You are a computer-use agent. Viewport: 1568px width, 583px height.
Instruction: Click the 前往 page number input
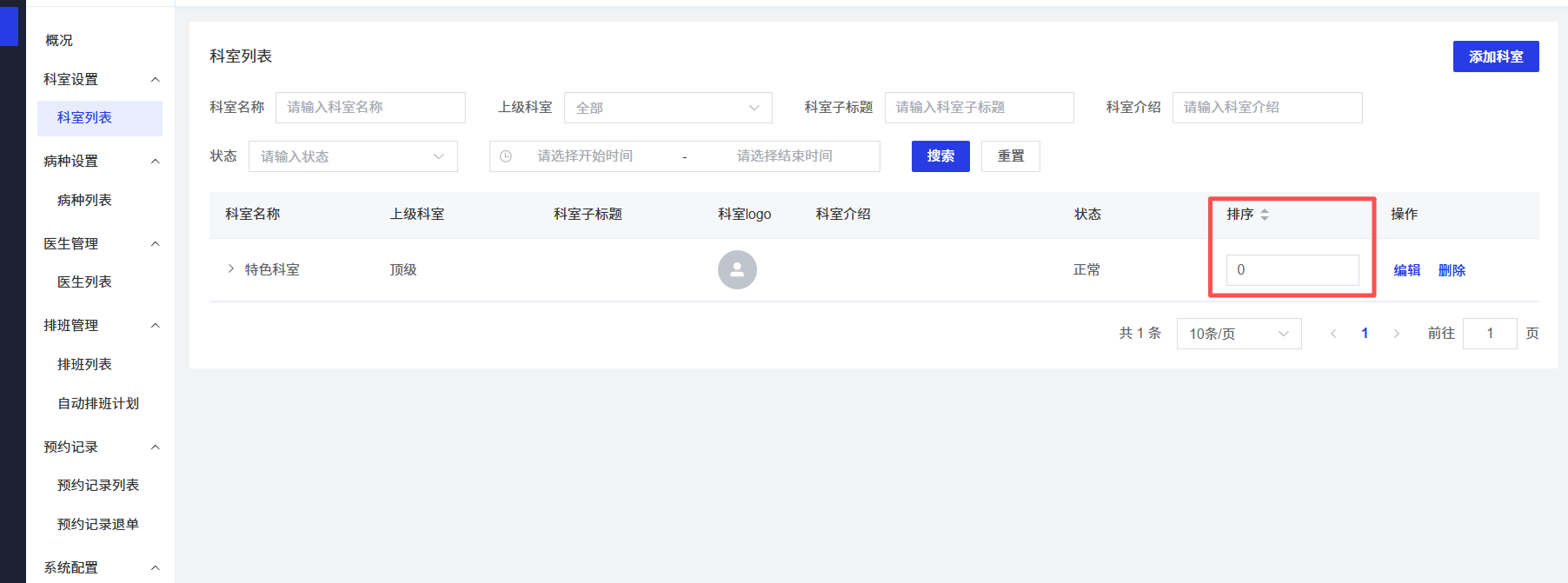1490,334
